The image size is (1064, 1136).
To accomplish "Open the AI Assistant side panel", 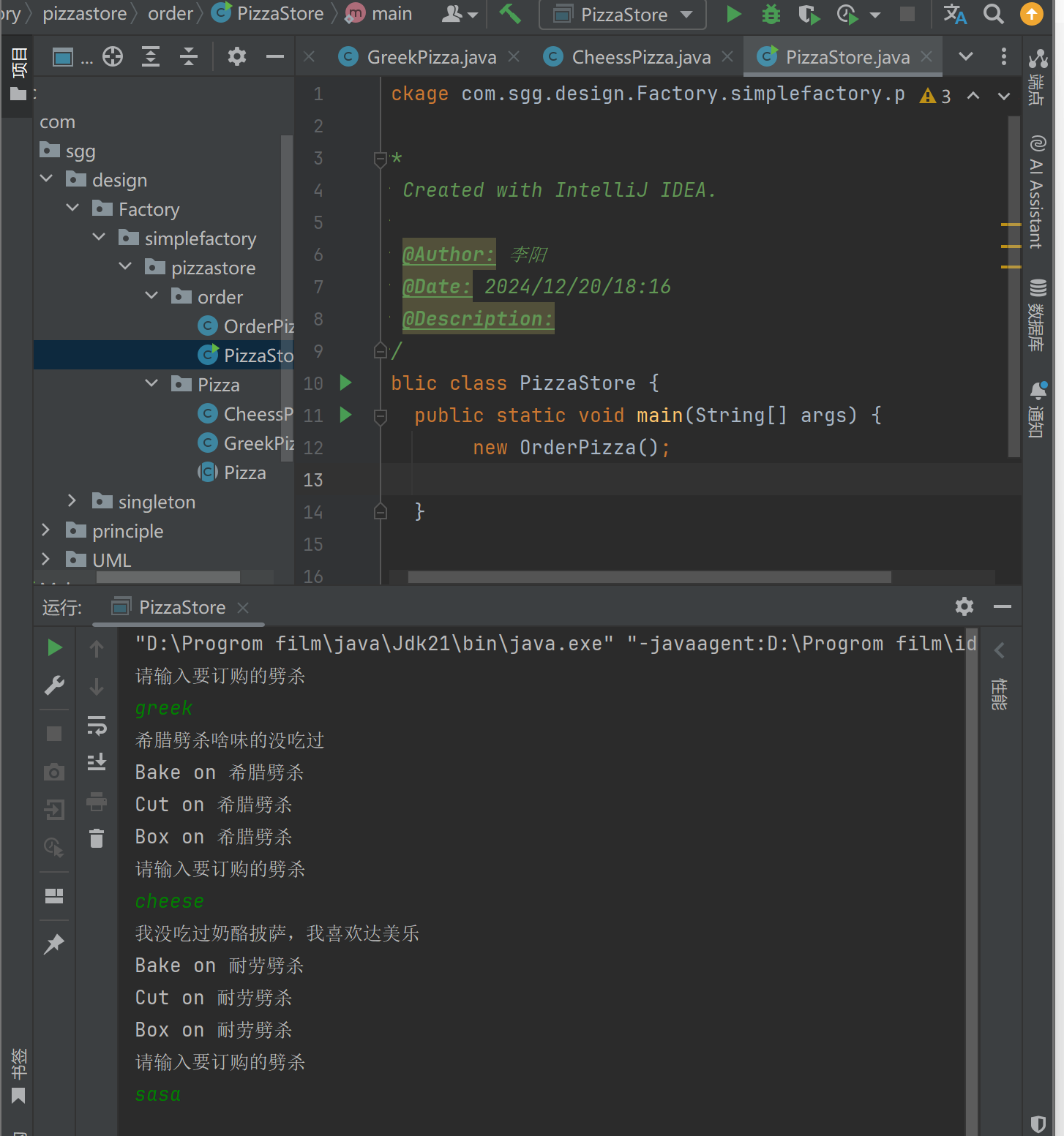I will point(1037,192).
